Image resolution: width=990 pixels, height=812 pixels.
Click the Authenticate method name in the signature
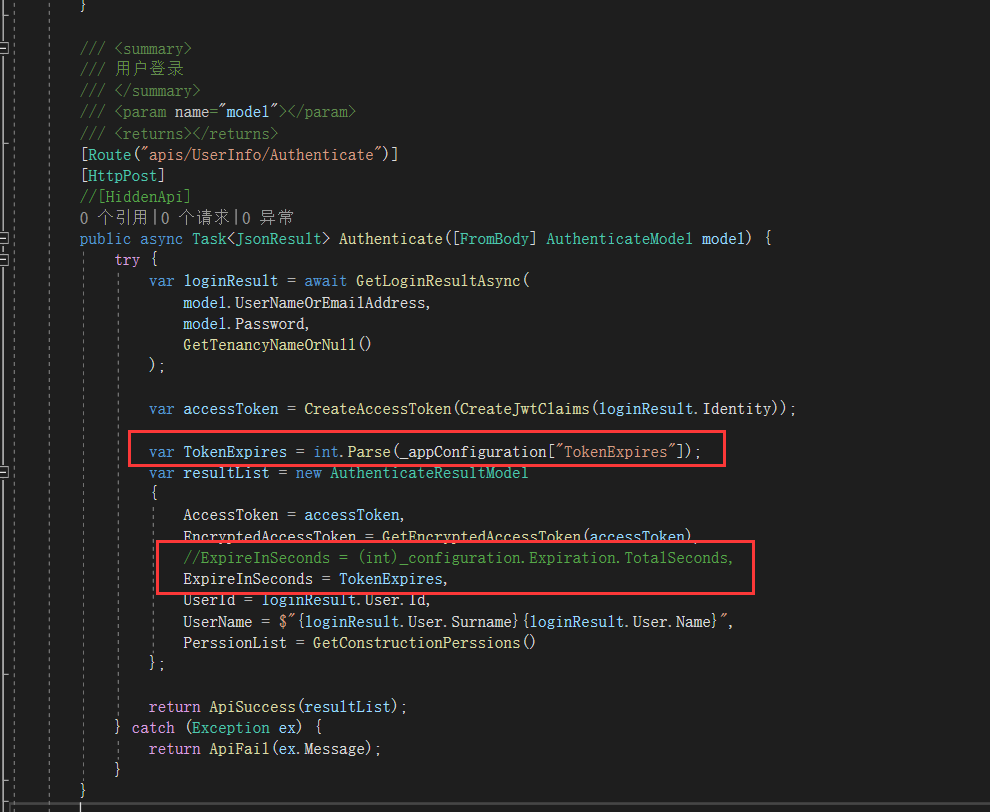pos(391,239)
